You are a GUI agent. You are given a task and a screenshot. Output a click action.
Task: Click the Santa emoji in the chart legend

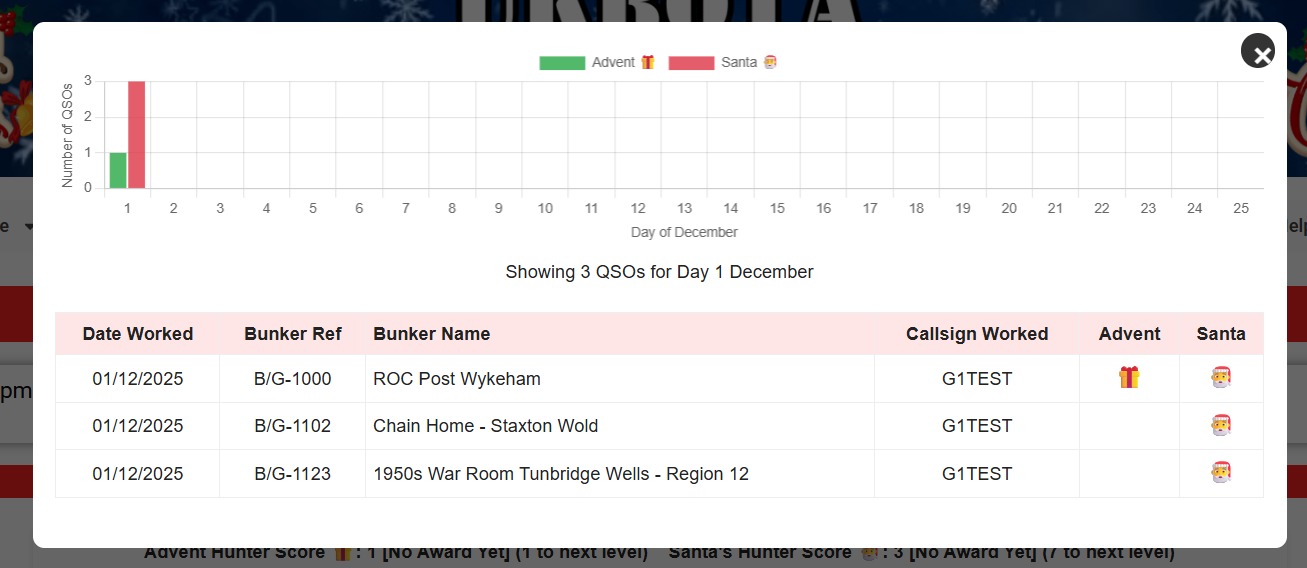pyautogui.click(x=770, y=62)
